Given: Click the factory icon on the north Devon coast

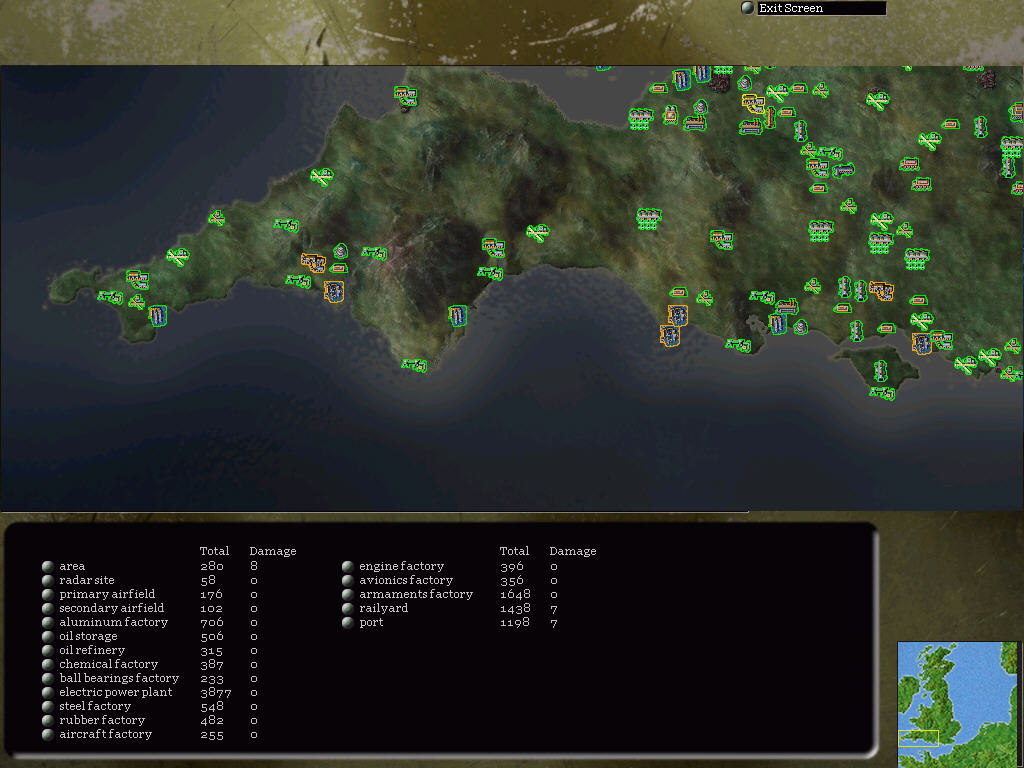Looking at the screenshot, I should coord(406,96).
